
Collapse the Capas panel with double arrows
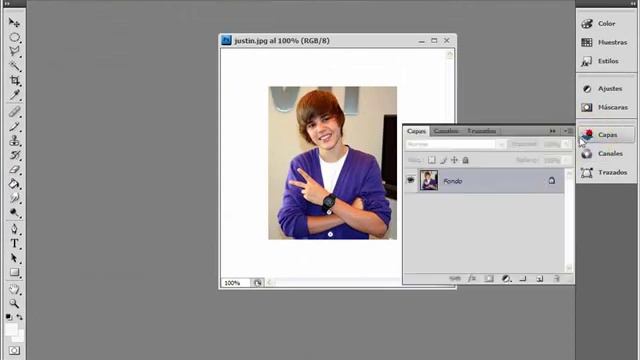[552, 131]
